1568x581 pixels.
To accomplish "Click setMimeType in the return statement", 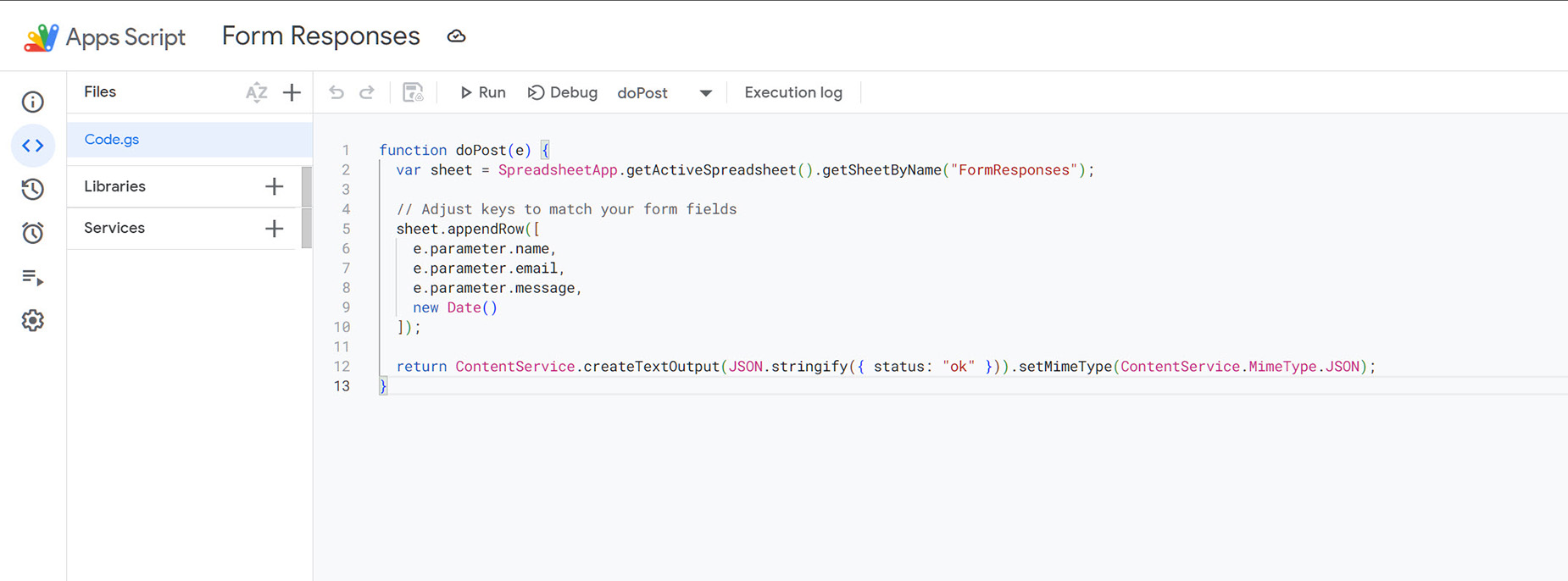I will click(x=1065, y=367).
